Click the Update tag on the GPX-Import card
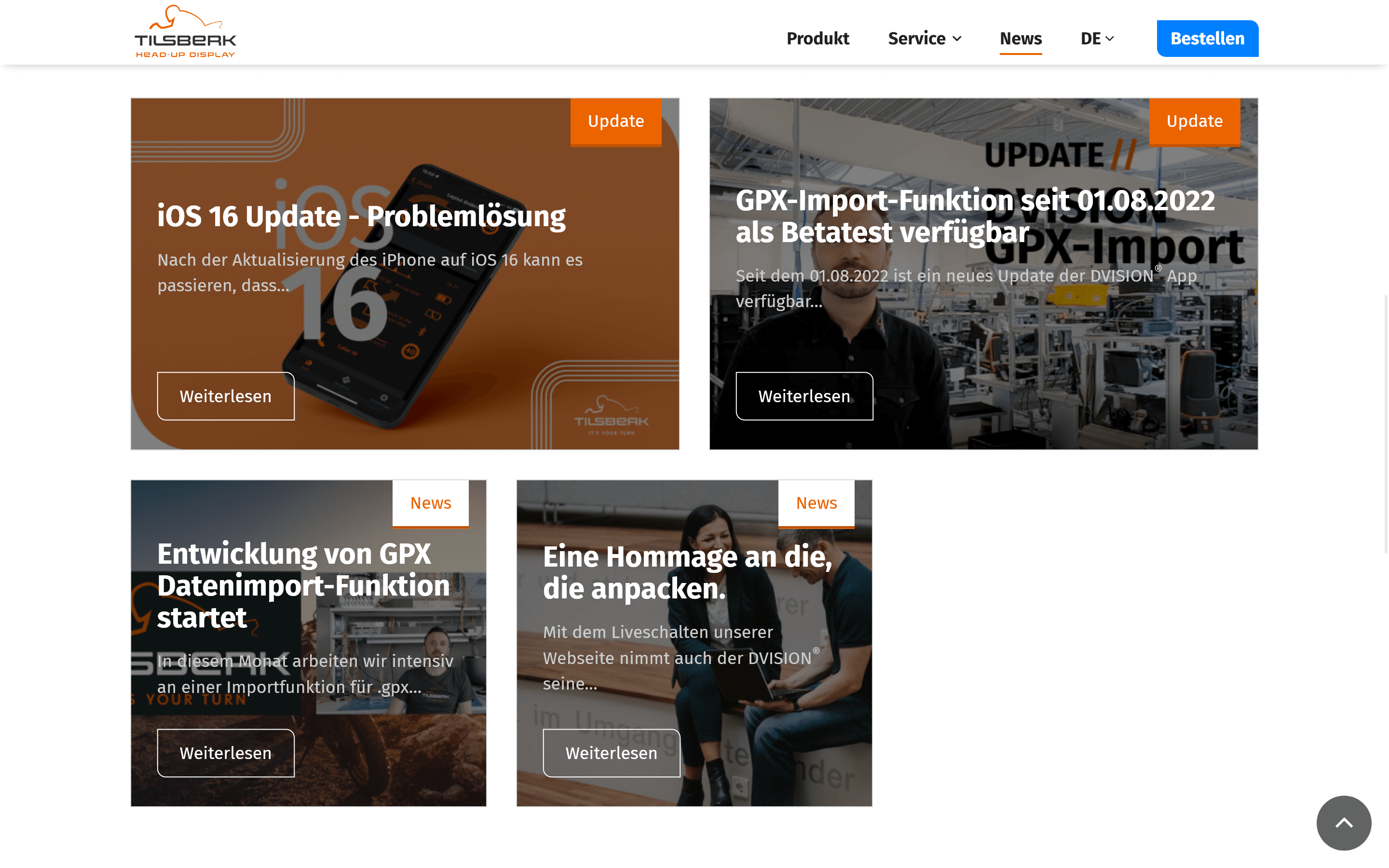The image size is (1389, 868). (1195, 122)
